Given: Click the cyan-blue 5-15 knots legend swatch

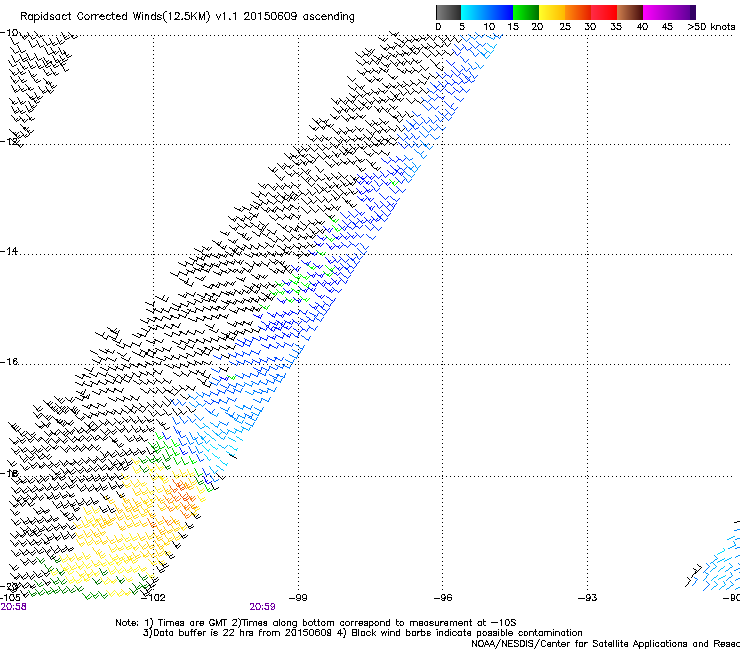Looking at the screenshot, I should [487, 12].
